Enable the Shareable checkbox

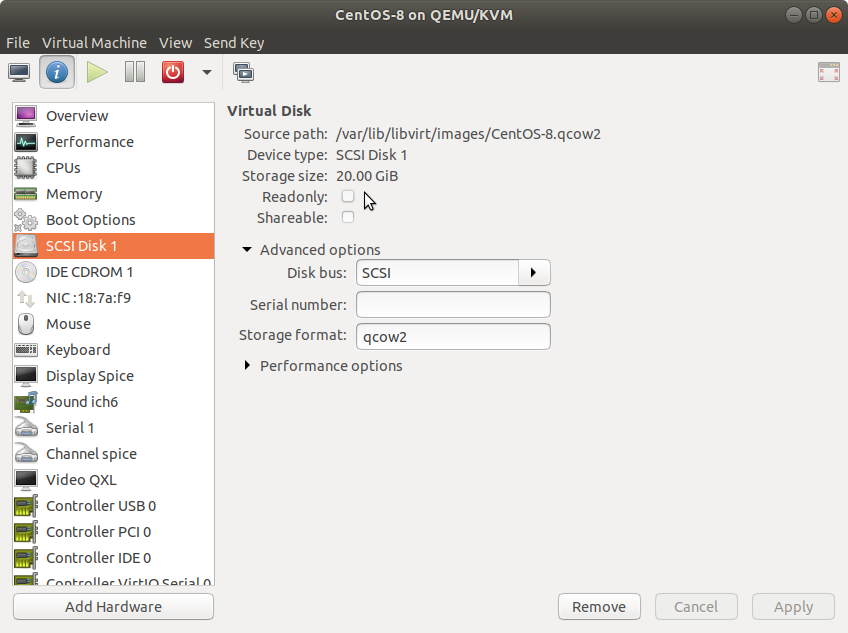348,217
